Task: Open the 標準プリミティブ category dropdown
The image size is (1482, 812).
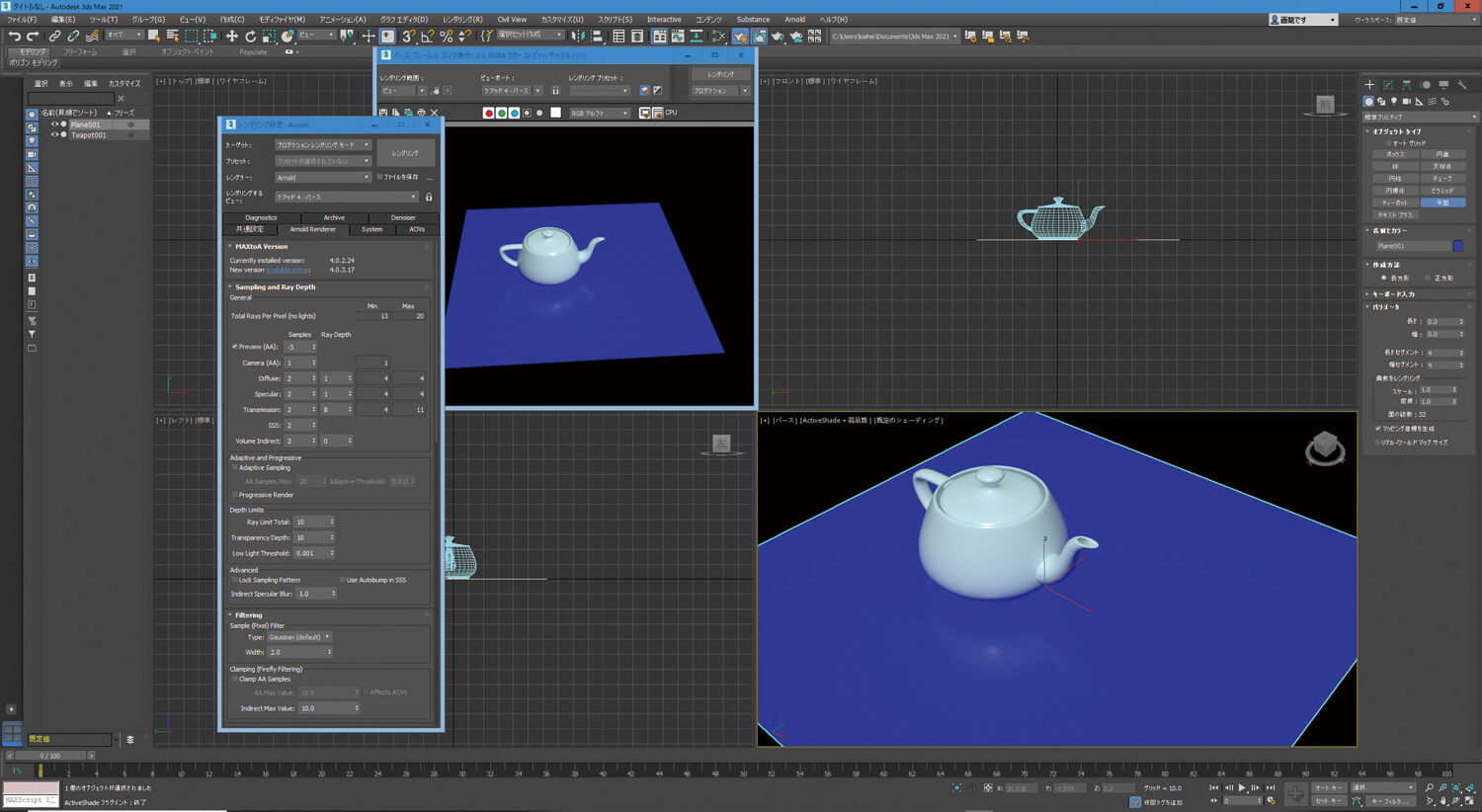Action: (x=1421, y=117)
